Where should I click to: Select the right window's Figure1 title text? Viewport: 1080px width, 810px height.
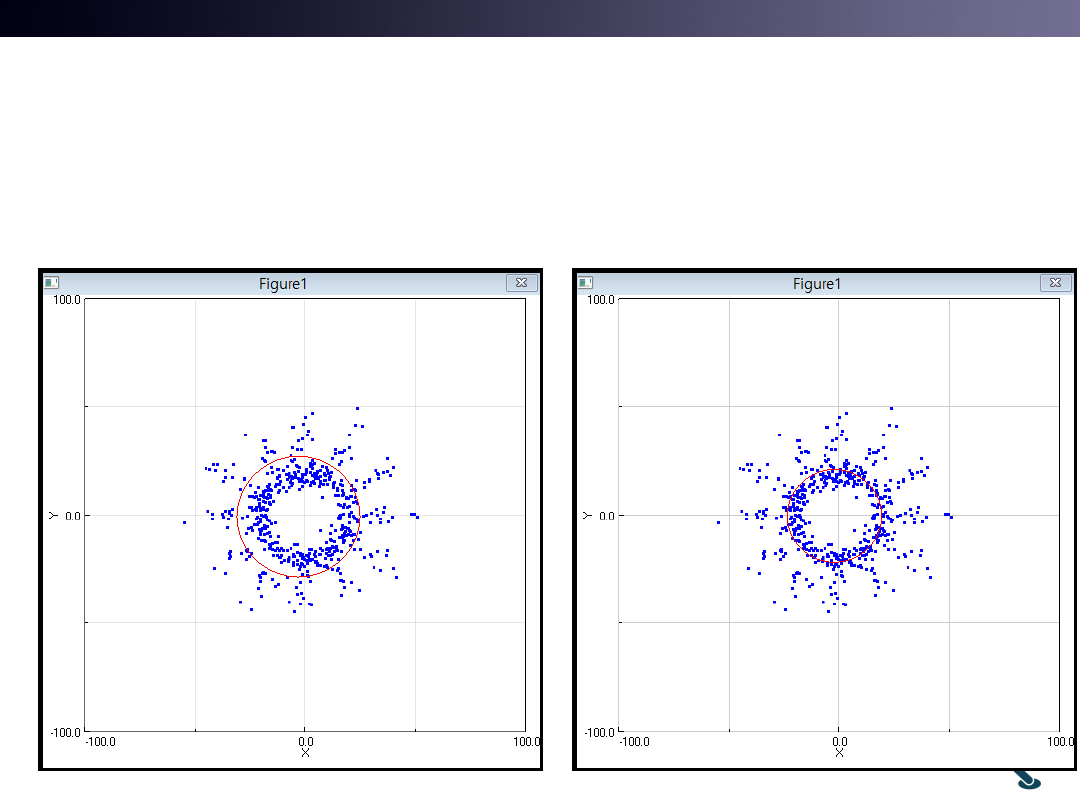coord(817,284)
